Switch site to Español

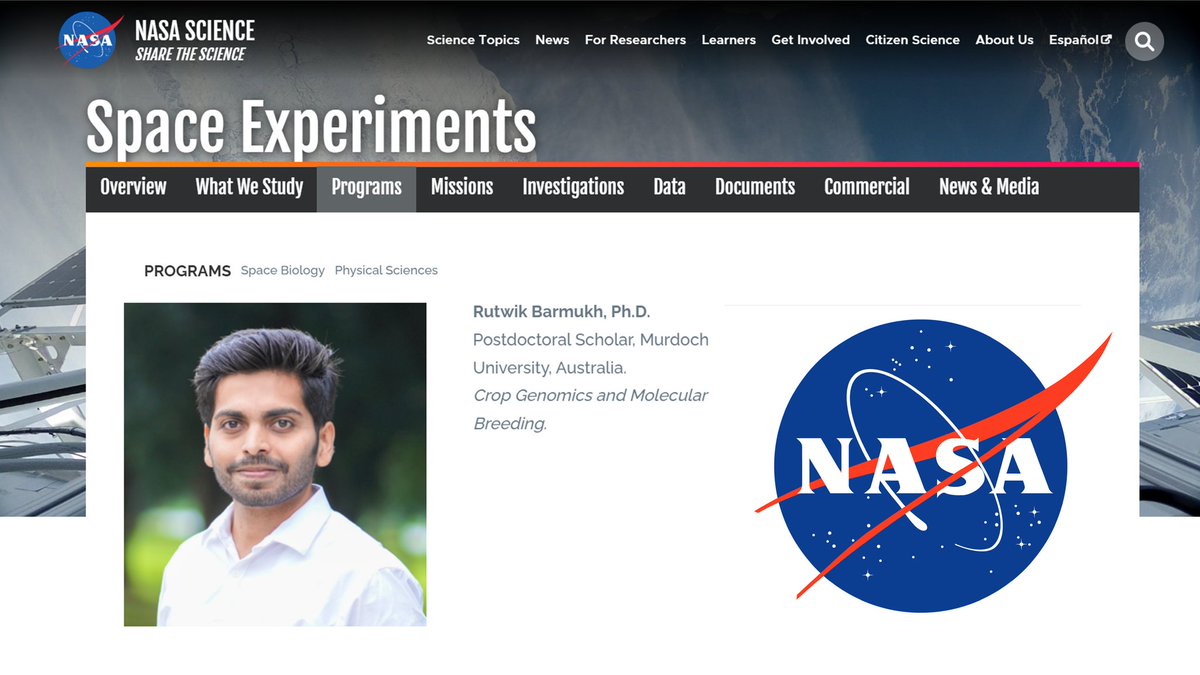pos(1074,40)
